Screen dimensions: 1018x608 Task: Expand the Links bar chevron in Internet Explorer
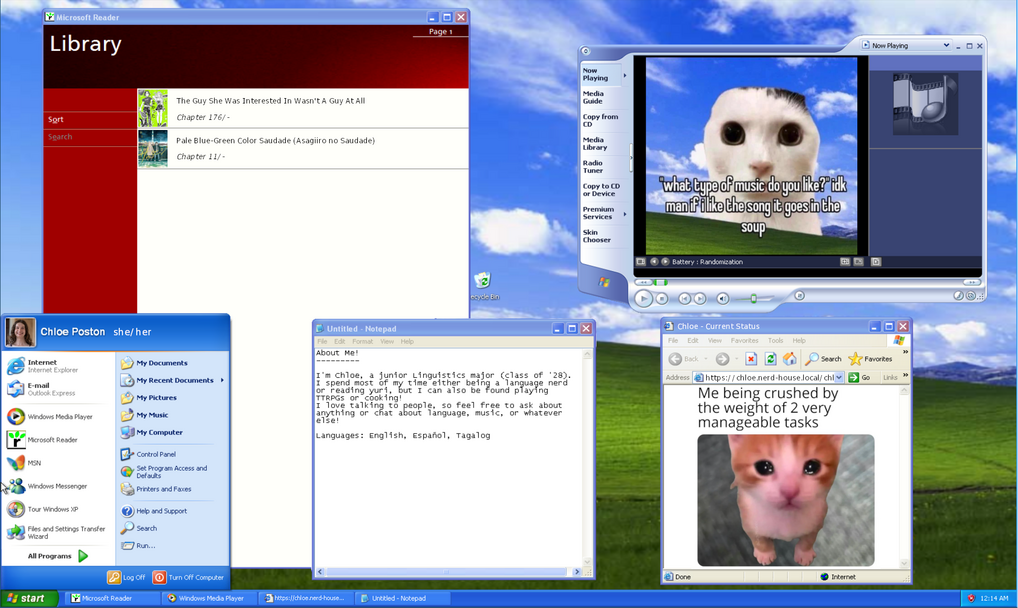905,375
